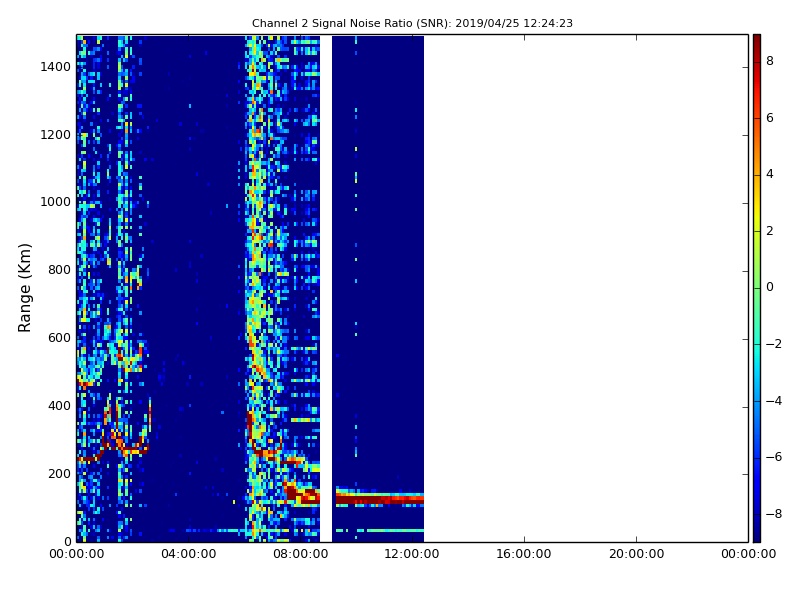The width and height of the screenshot is (800, 600).
Task: Click the 1200 y-axis tick label
Action: pos(56,135)
